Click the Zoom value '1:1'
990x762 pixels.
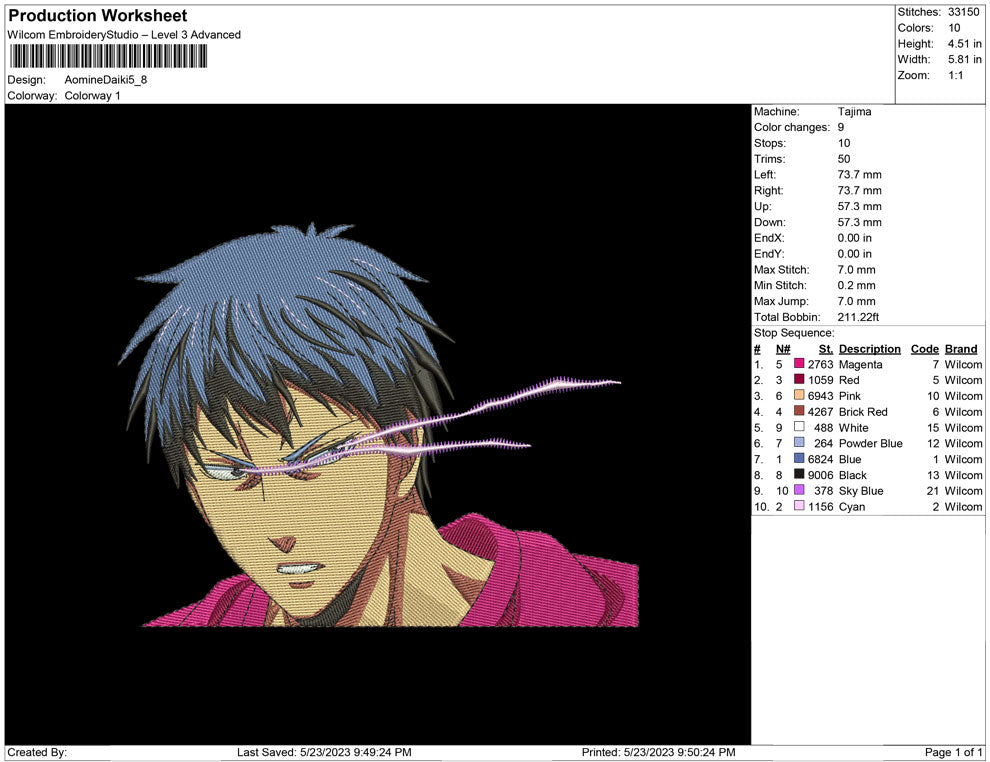[955, 75]
